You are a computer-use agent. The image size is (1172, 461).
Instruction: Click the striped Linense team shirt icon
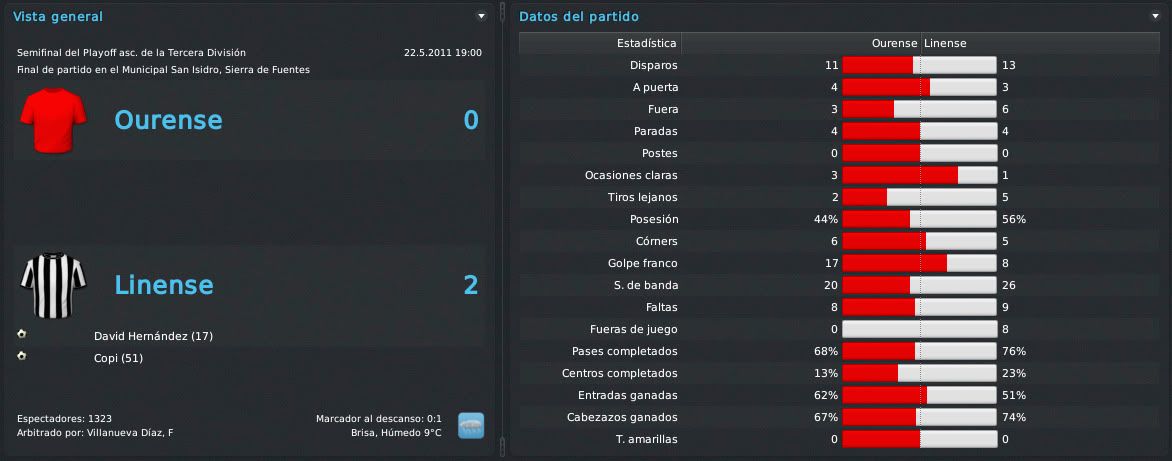53,285
